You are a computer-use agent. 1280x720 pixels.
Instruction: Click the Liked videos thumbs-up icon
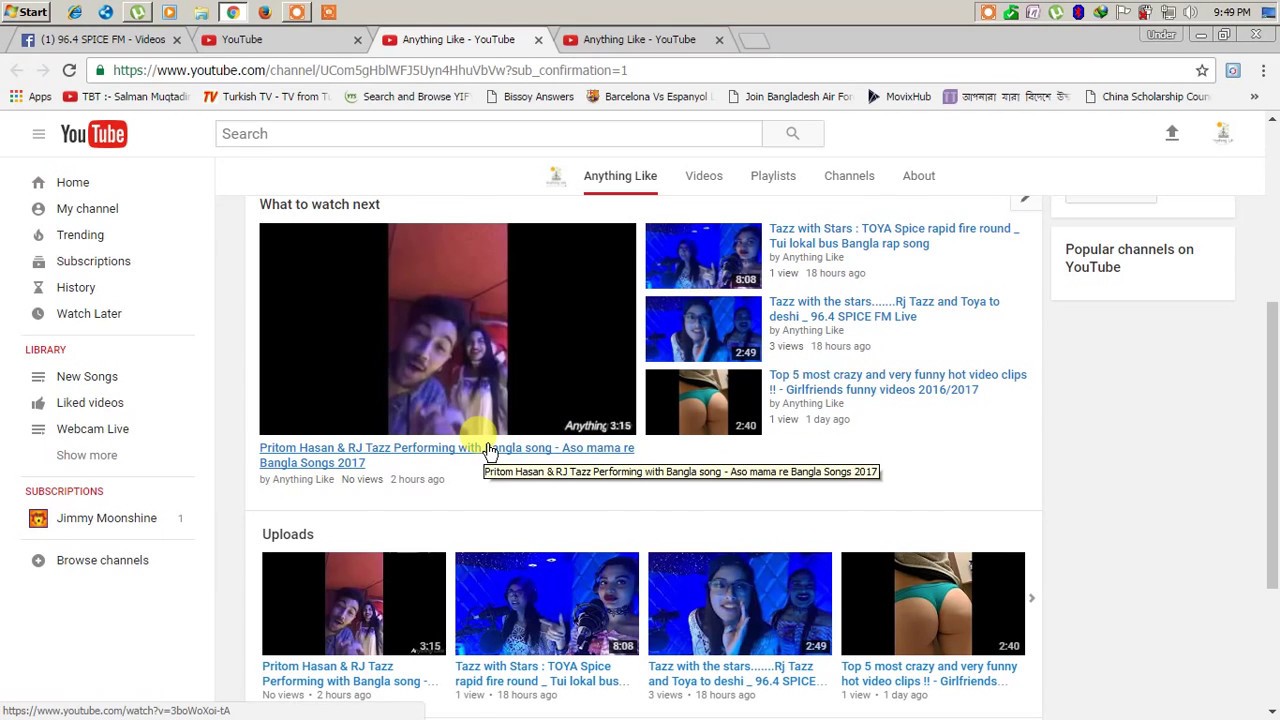(38, 403)
